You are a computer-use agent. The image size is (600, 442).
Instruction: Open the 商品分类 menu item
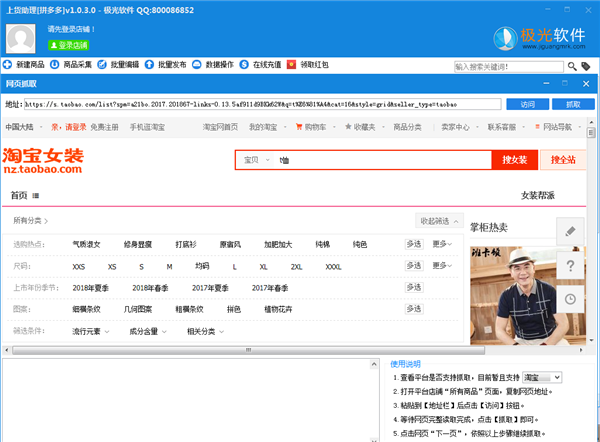tap(408, 127)
